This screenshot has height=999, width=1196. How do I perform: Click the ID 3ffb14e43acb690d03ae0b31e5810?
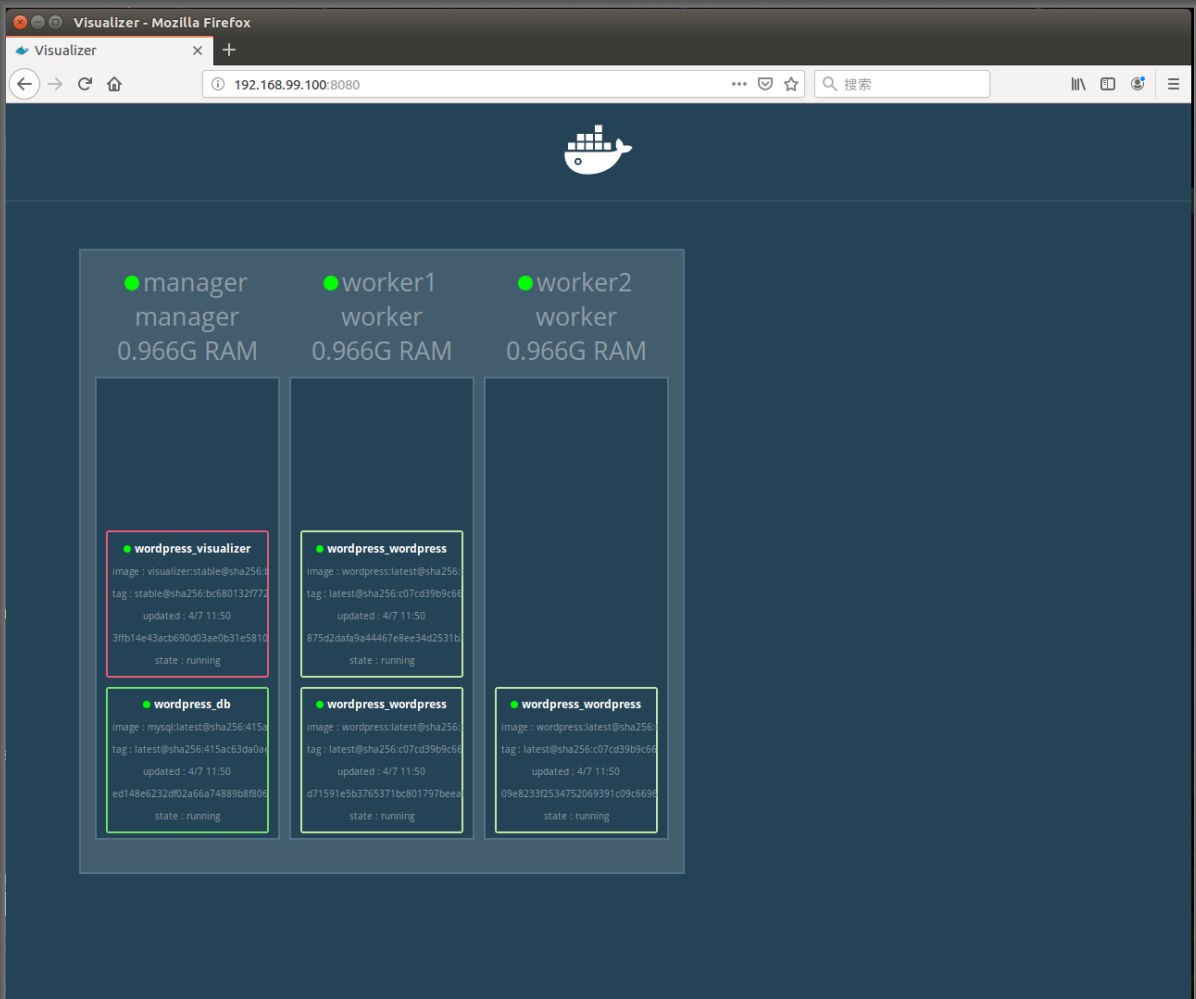point(190,638)
